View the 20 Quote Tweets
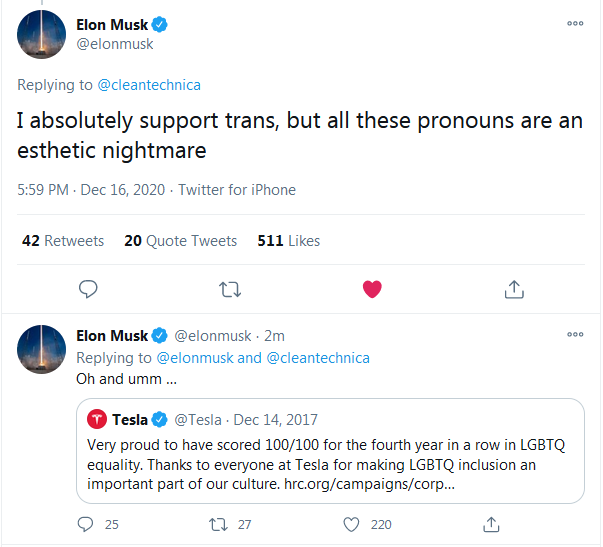This screenshot has height=547, width=603. [180, 241]
